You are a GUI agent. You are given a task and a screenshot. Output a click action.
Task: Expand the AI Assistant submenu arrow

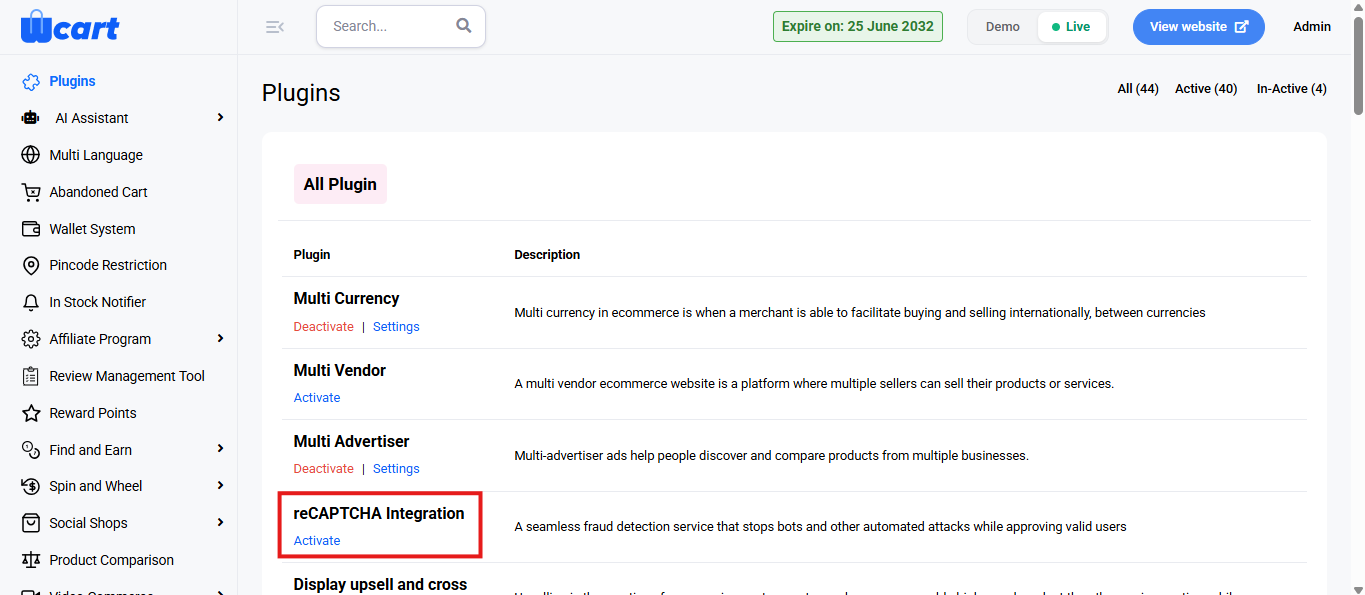coord(220,118)
